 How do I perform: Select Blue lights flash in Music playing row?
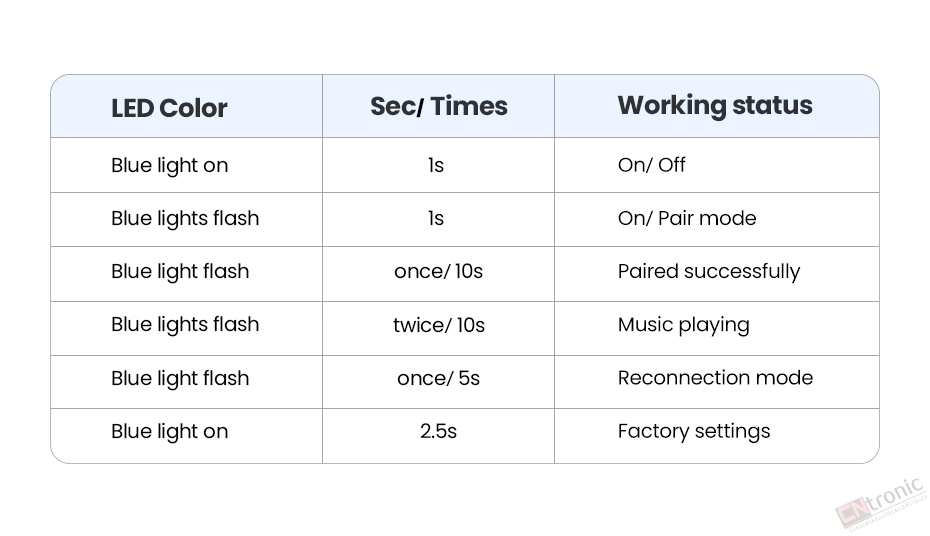tap(185, 325)
